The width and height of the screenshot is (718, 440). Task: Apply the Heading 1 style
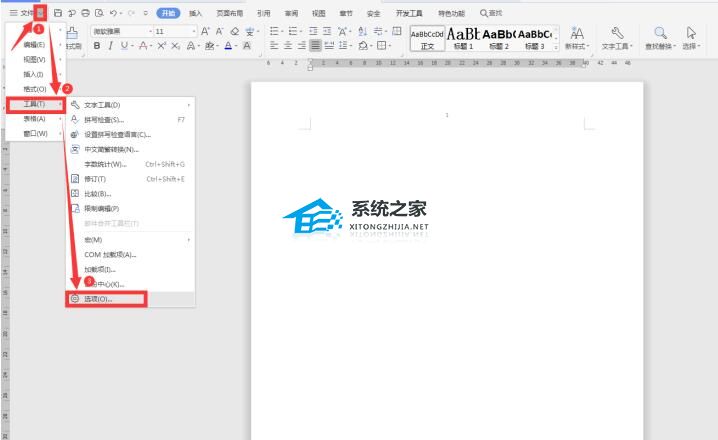click(463, 38)
